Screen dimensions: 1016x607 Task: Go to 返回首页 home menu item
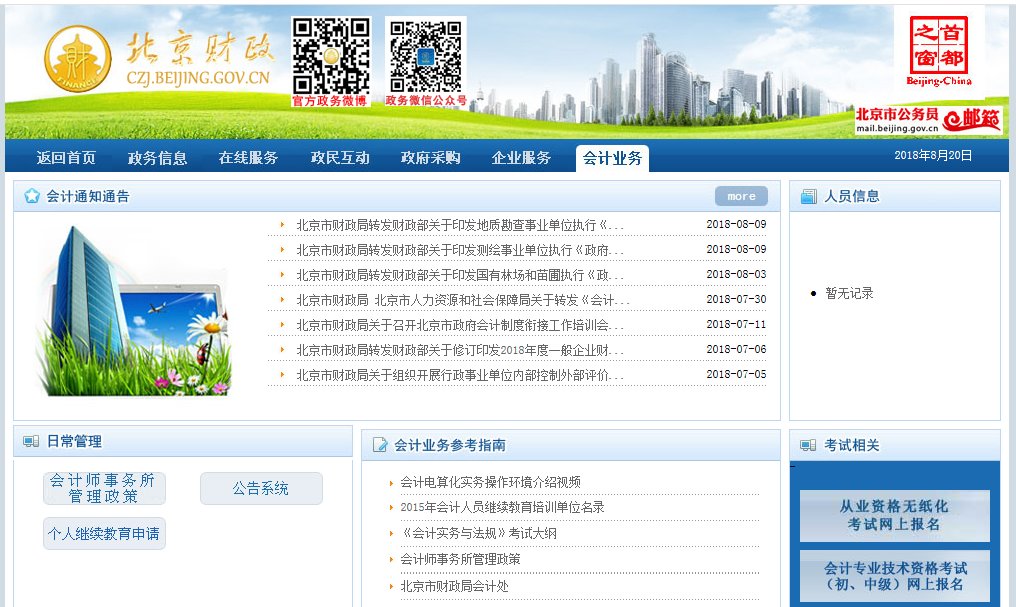[66, 157]
